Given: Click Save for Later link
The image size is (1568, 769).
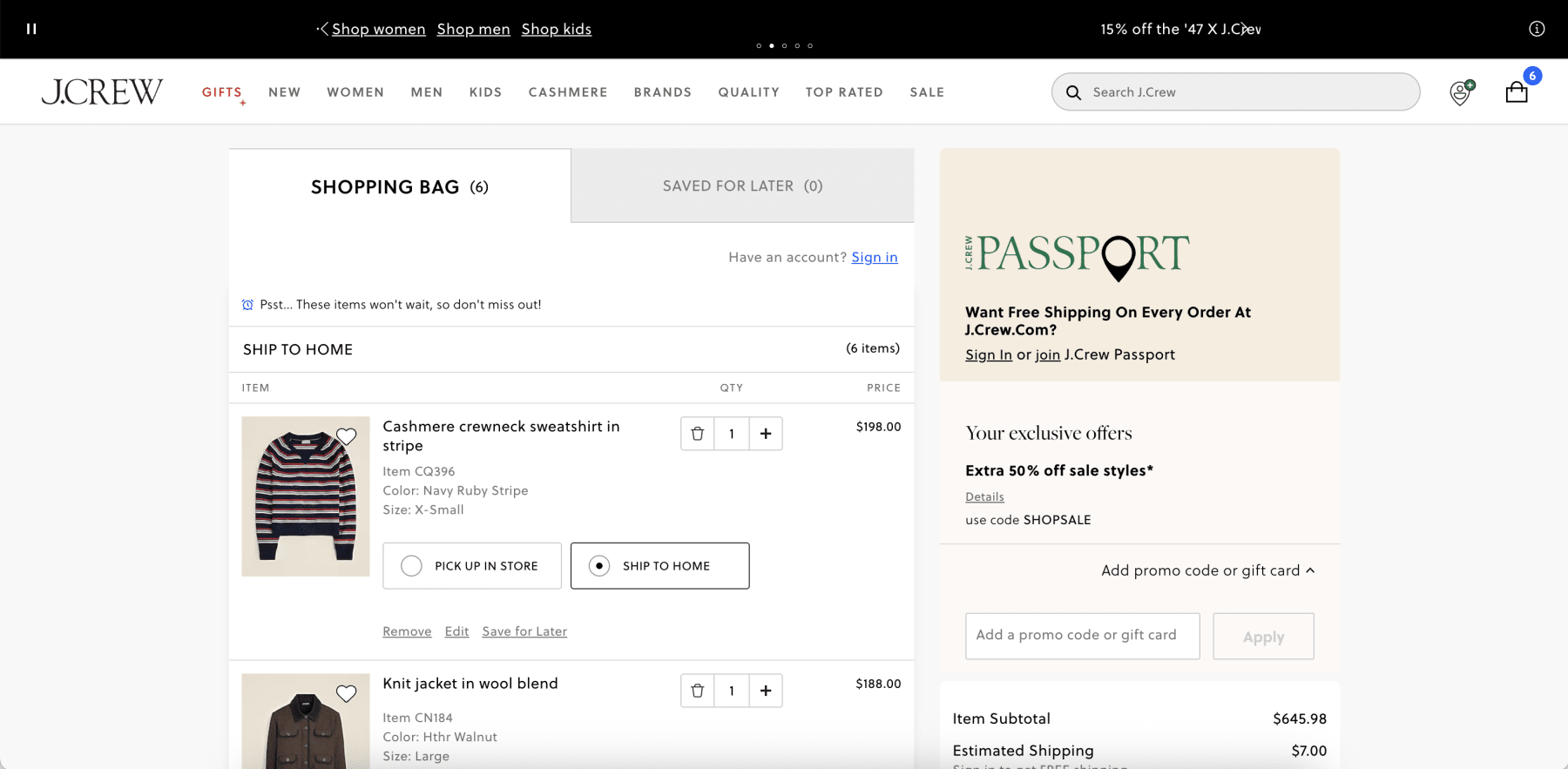Looking at the screenshot, I should click(524, 631).
